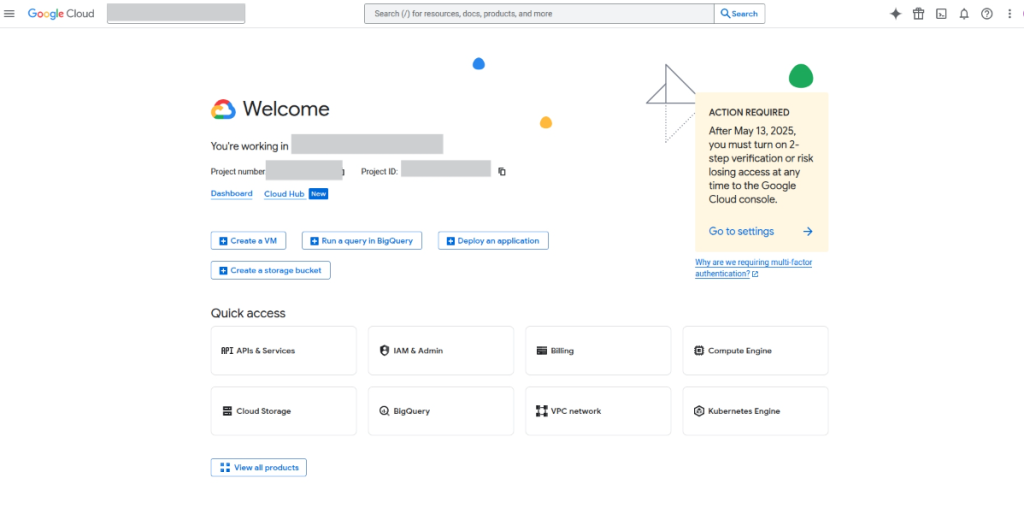Click the plus icon on Run a query in BigQuery
The height and width of the screenshot is (531, 1024).
[314, 241]
